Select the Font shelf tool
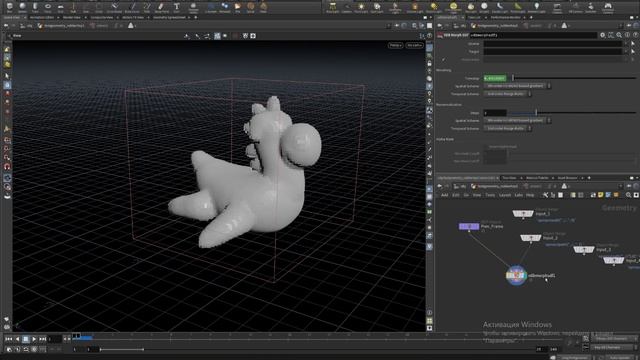Screen dimensions: 640x360 pyautogui.click(x=176, y=7)
